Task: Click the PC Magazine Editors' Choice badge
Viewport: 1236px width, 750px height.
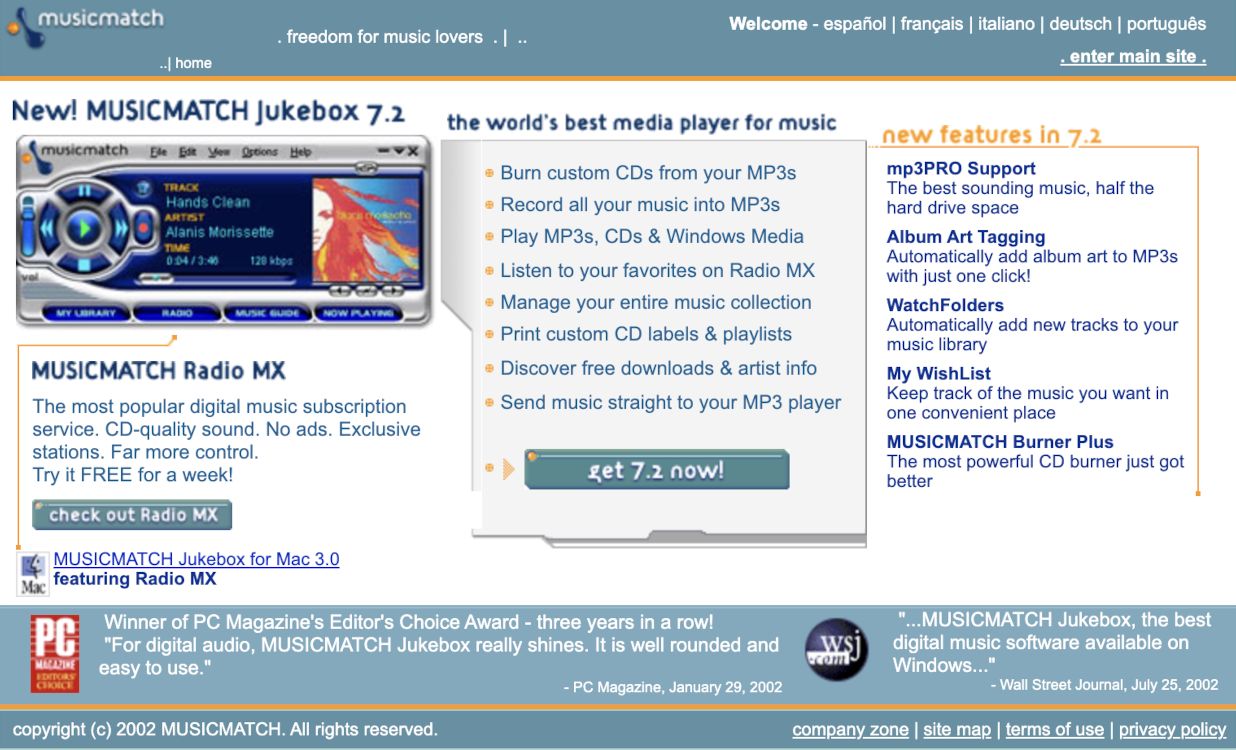Action: pyautogui.click(x=54, y=654)
